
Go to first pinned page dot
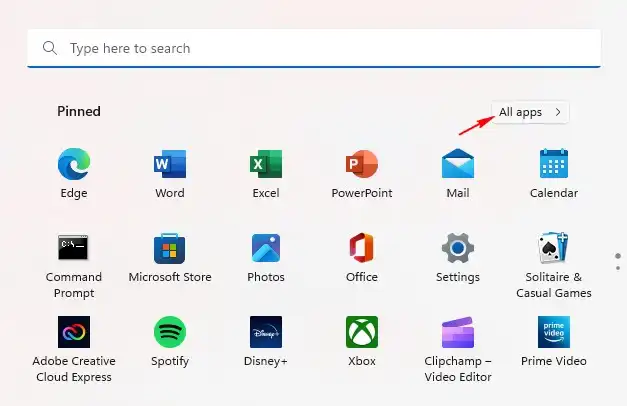point(618,256)
